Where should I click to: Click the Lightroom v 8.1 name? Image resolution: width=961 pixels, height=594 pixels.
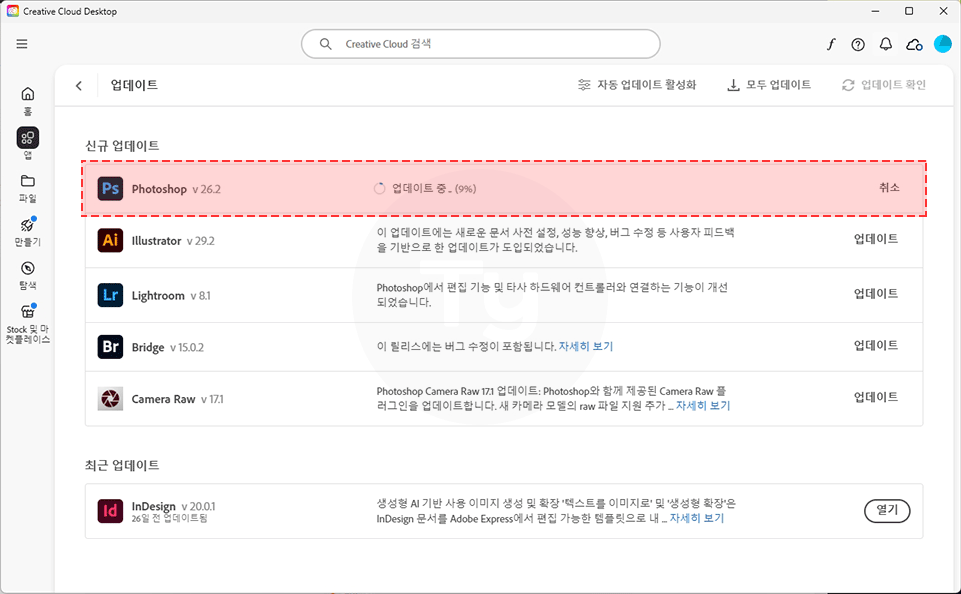click(x=171, y=295)
